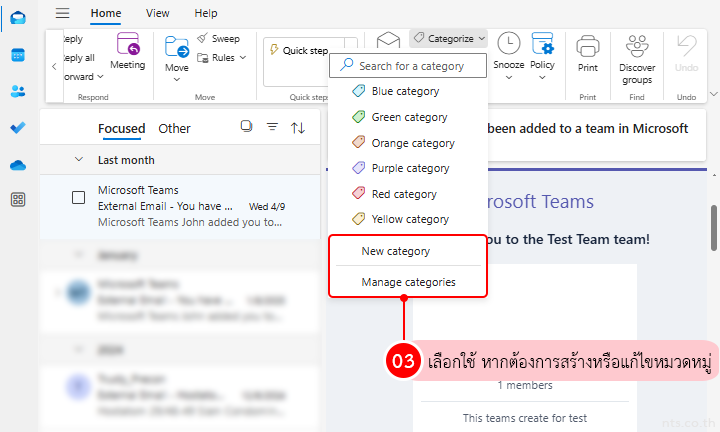Collapse the Last month group

(x=79, y=160)
